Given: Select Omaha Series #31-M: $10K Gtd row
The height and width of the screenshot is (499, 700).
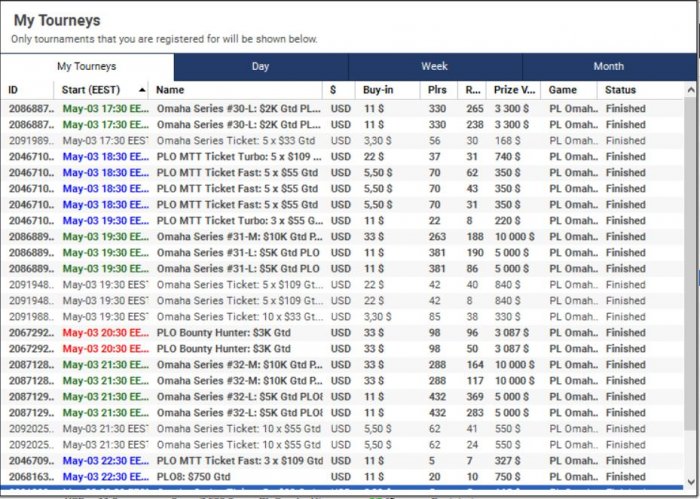Looking at the screenshot, I should point(342,237).
